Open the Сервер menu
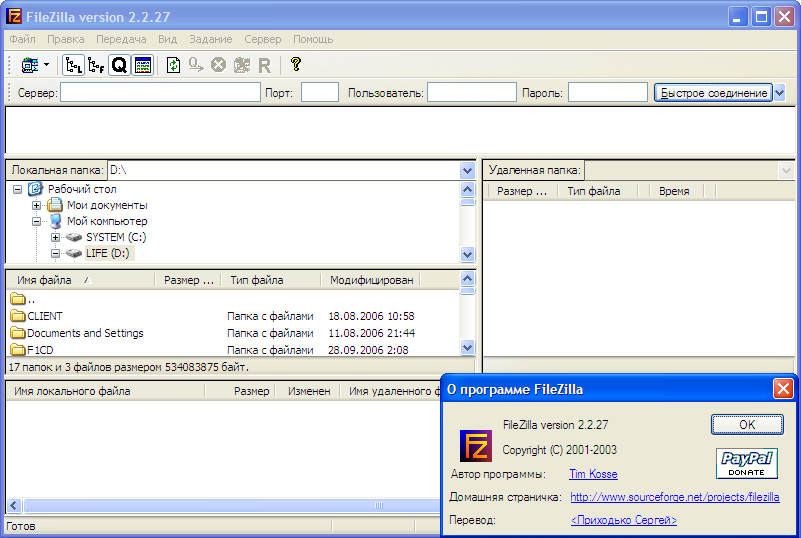This screenshot has width=801, height=538. click(x=263, y=39)
